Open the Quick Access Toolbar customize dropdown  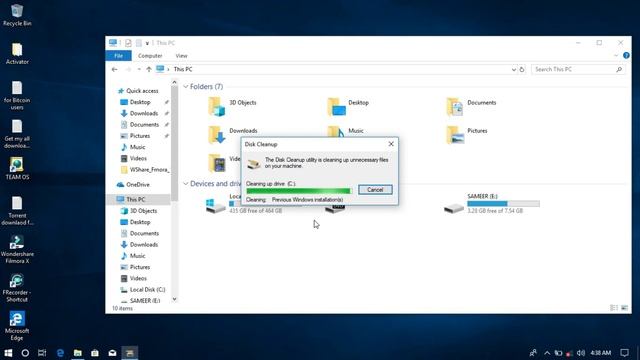147,43
